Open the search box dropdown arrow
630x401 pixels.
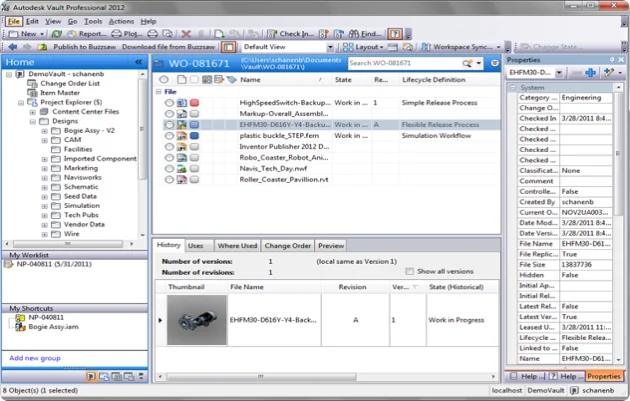click(479, 63)
